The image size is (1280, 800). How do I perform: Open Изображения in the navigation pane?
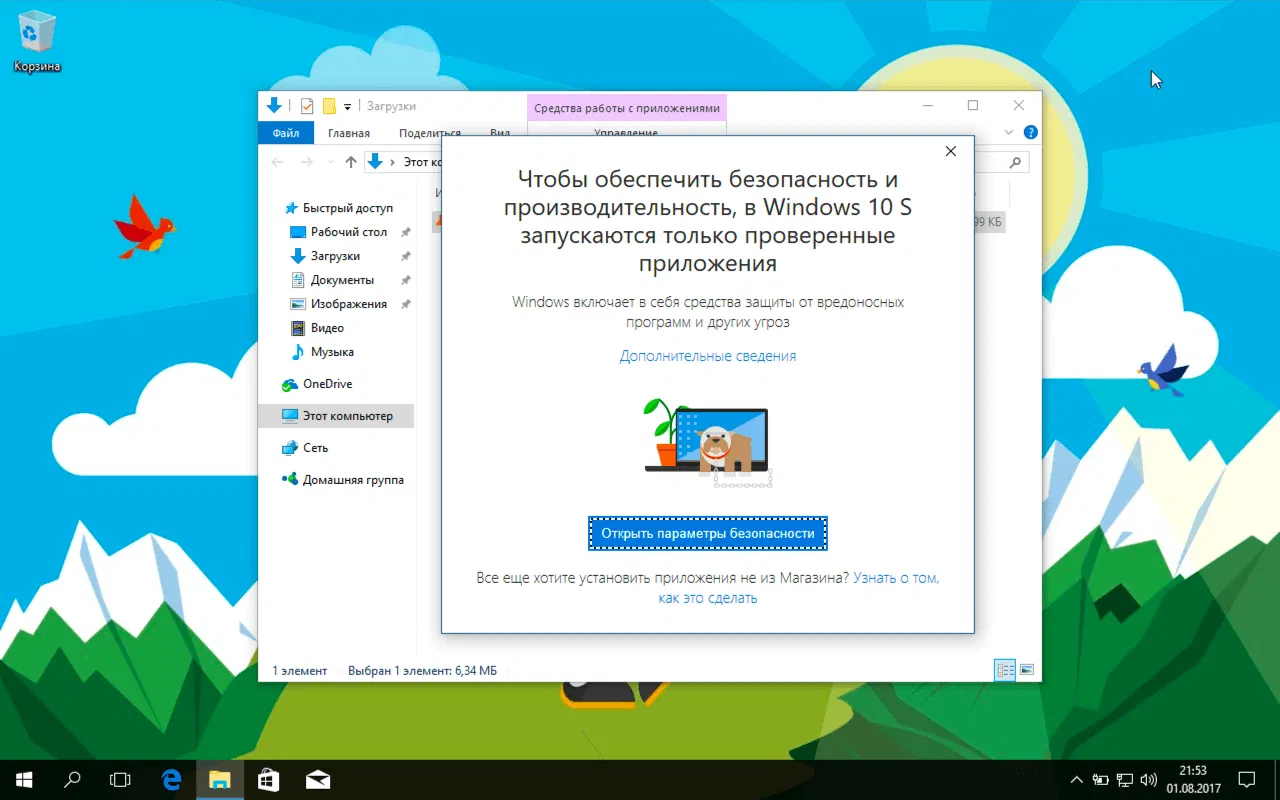click(338, 304)
